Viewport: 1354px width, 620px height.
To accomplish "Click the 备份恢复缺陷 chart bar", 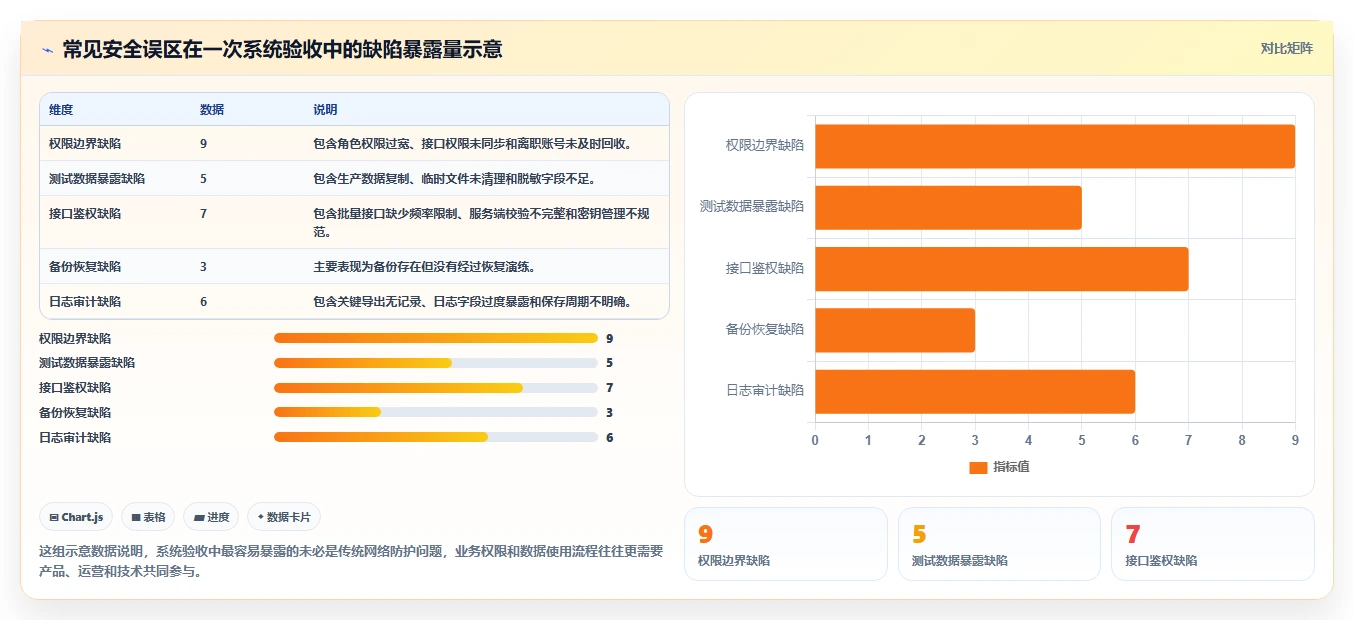I will tap(895, 330).
